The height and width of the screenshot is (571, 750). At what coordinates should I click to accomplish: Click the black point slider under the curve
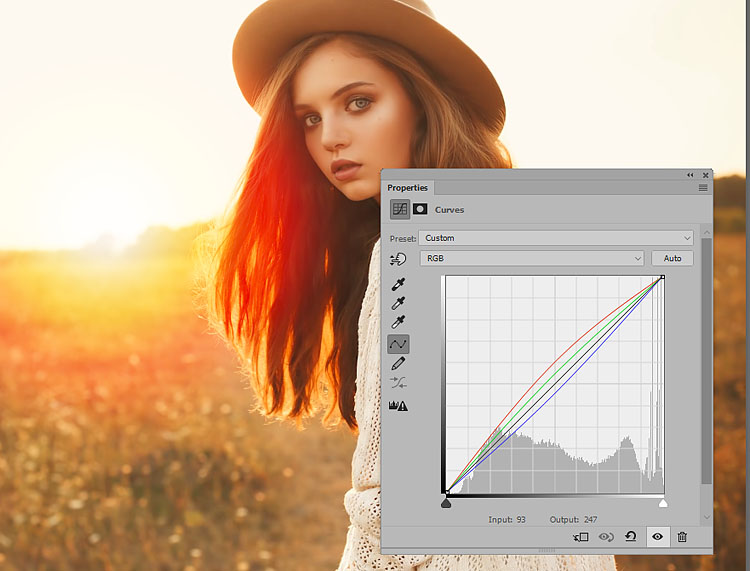[446, 503]
